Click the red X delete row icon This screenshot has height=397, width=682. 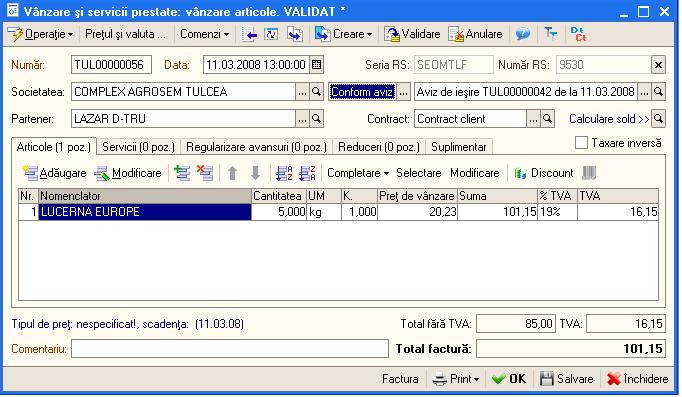click(x=205, y=173)
